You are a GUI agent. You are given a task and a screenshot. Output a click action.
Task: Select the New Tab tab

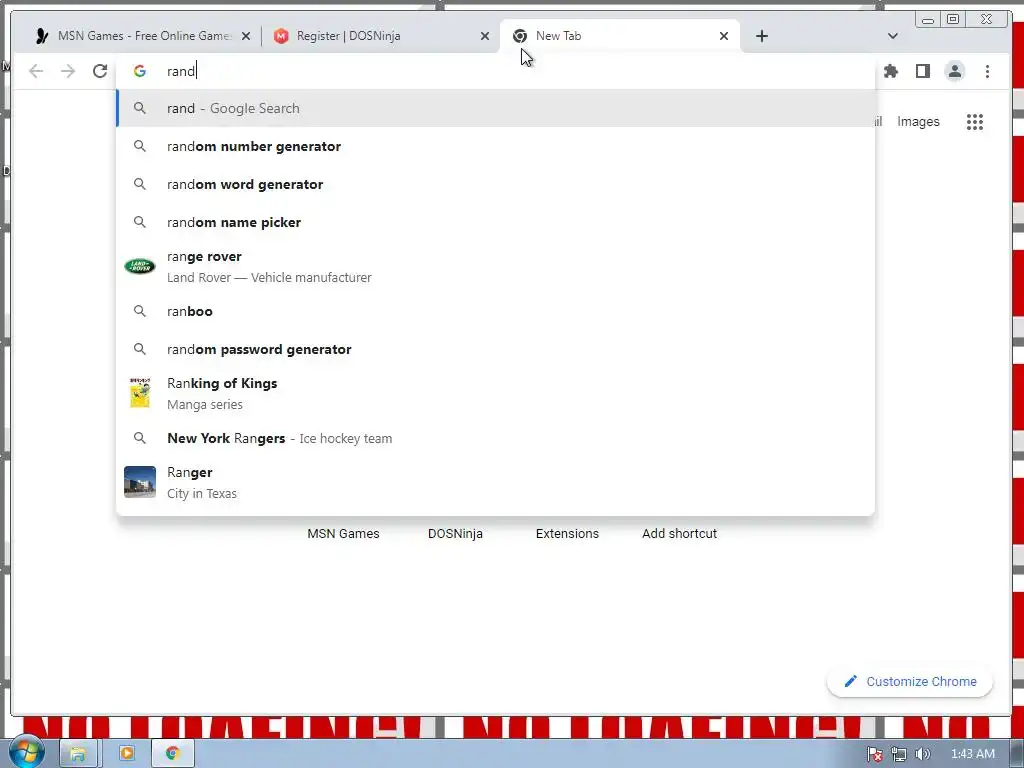point(619,36)
